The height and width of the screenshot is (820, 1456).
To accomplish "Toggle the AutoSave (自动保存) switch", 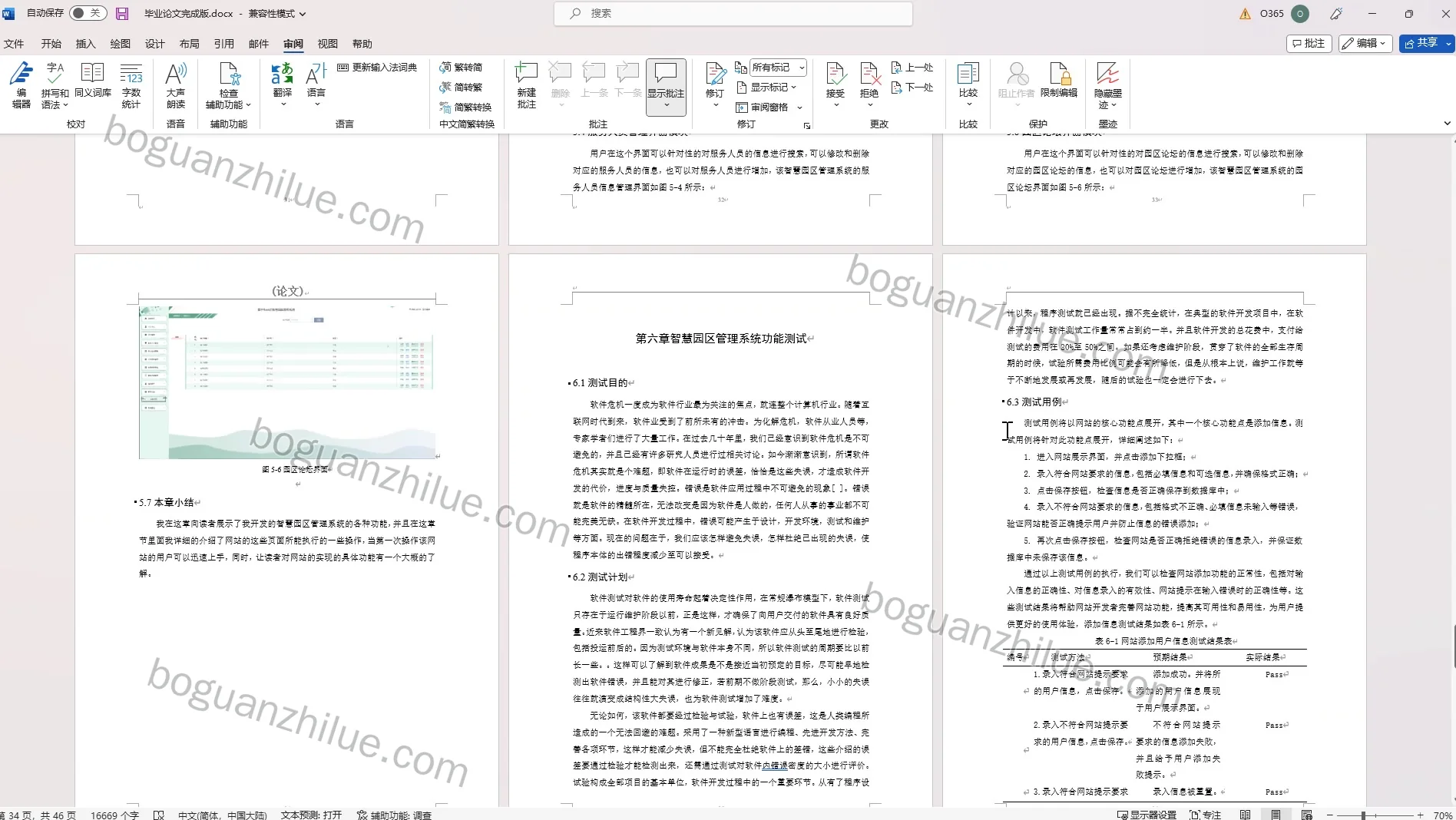I will point(88,13).
